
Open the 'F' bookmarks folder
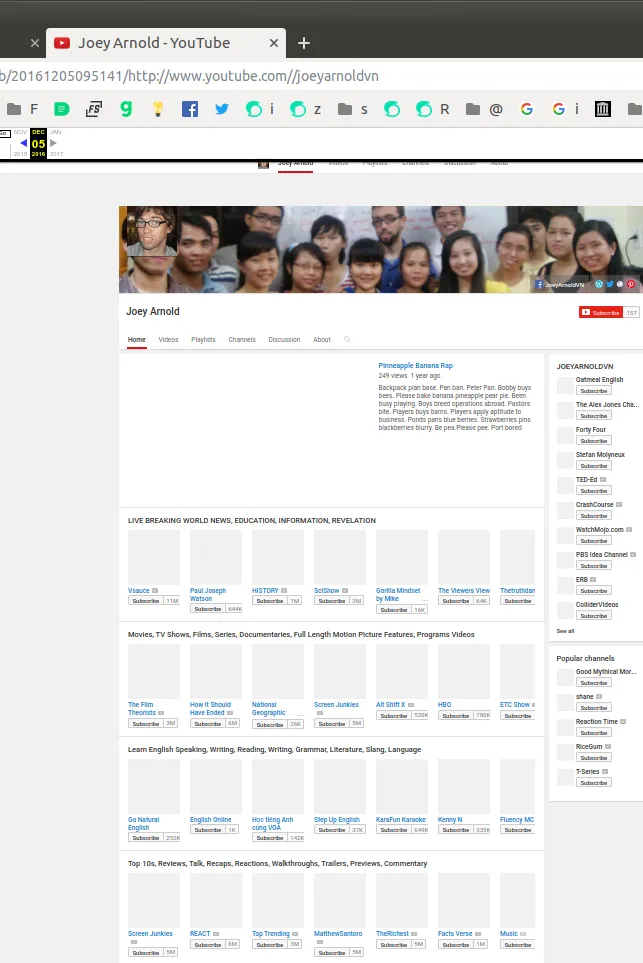22,109
